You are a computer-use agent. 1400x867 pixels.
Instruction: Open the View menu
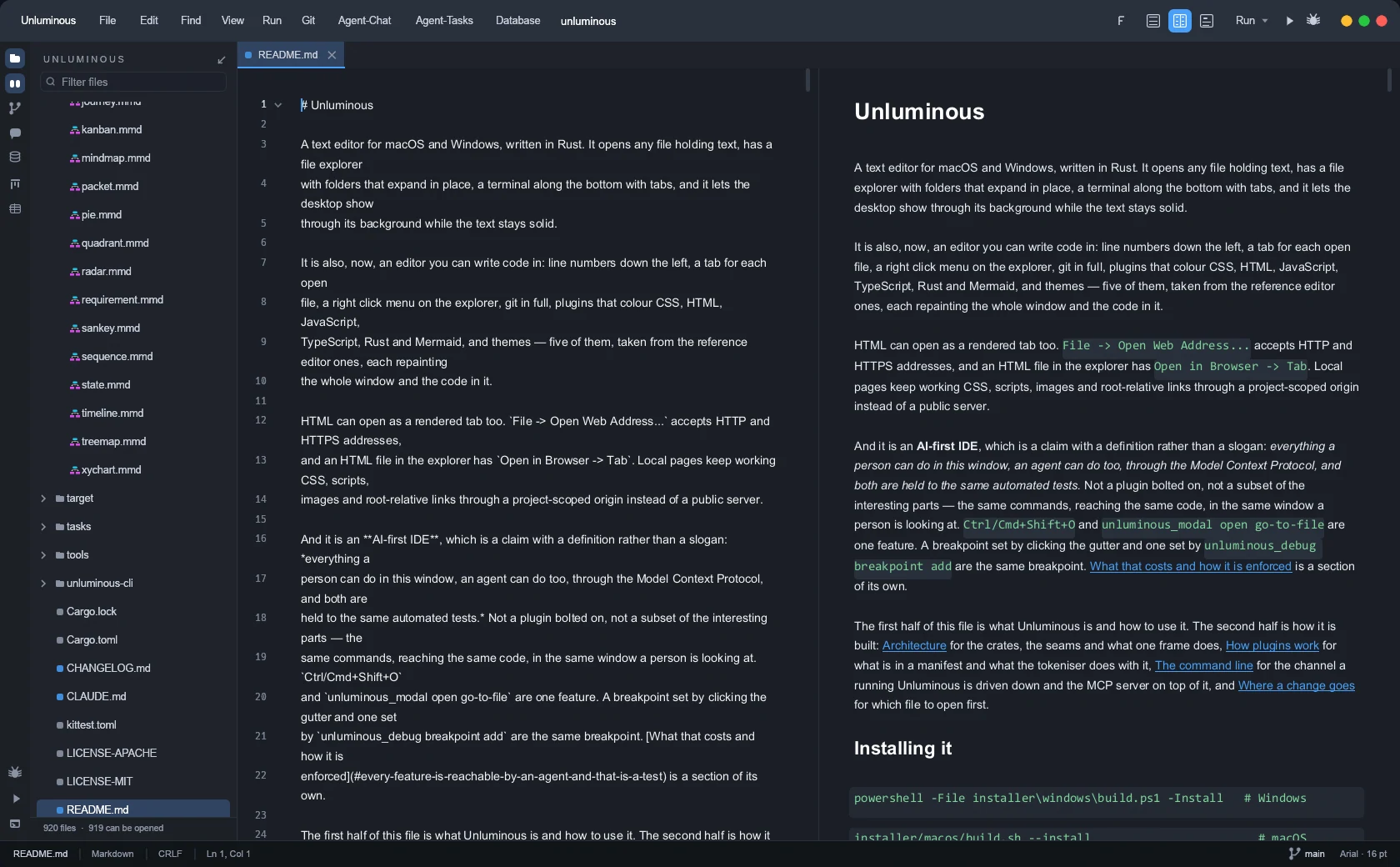coord(232,21)
